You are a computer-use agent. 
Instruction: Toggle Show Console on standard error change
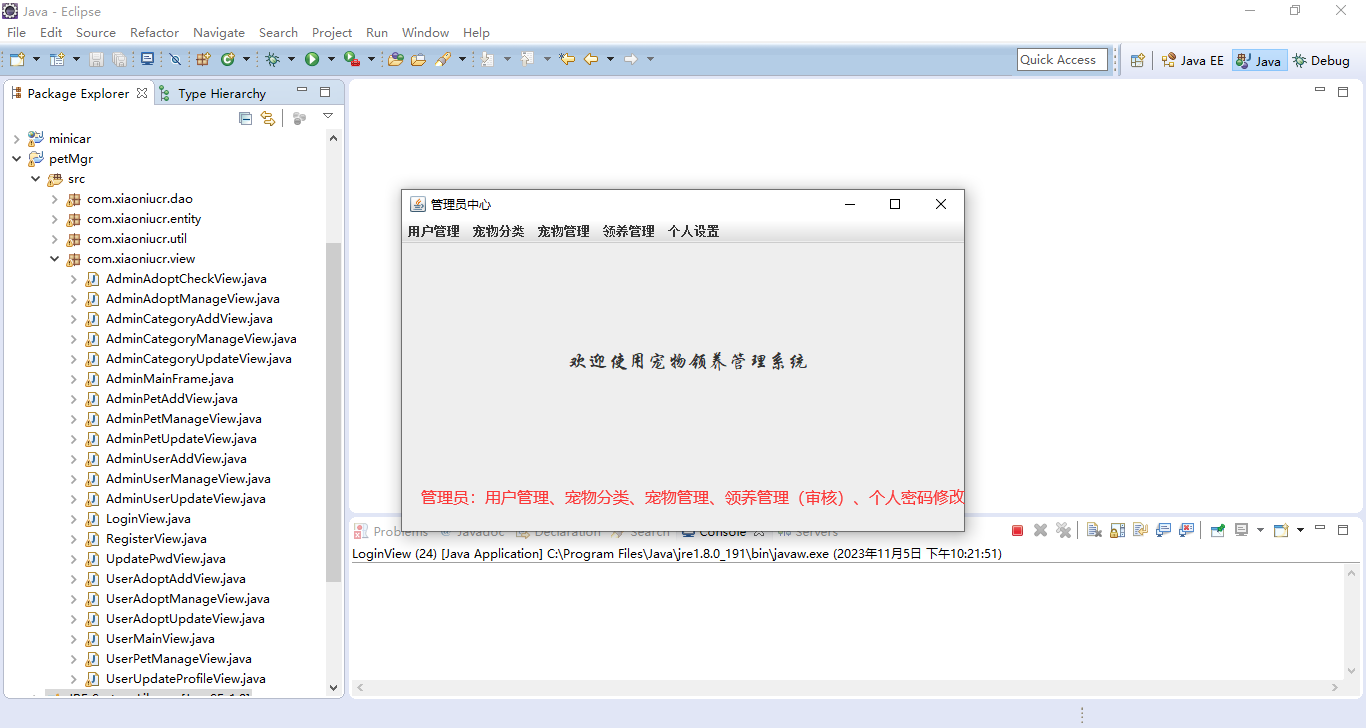pyautogui.click(x=1186, y=531)
